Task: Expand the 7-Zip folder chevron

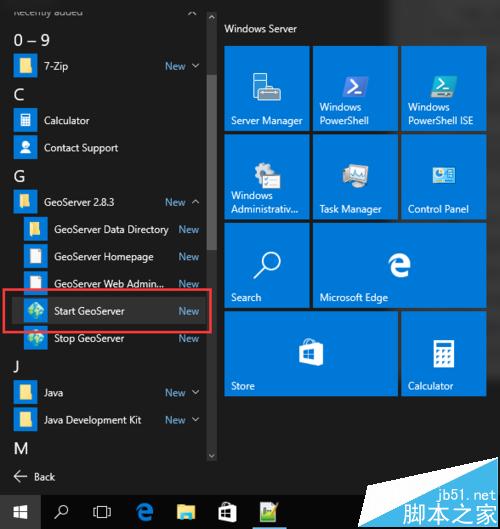Action: coord(195,65)
